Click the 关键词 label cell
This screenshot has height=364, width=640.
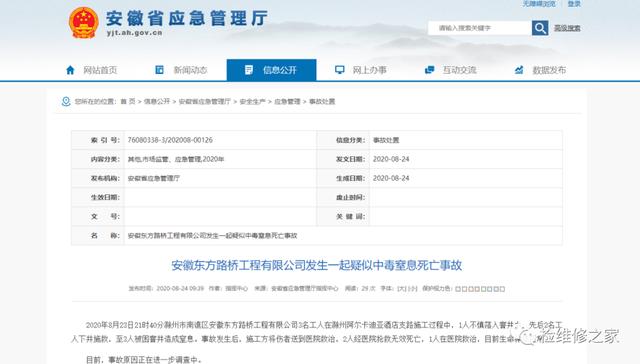pos(343,217)
